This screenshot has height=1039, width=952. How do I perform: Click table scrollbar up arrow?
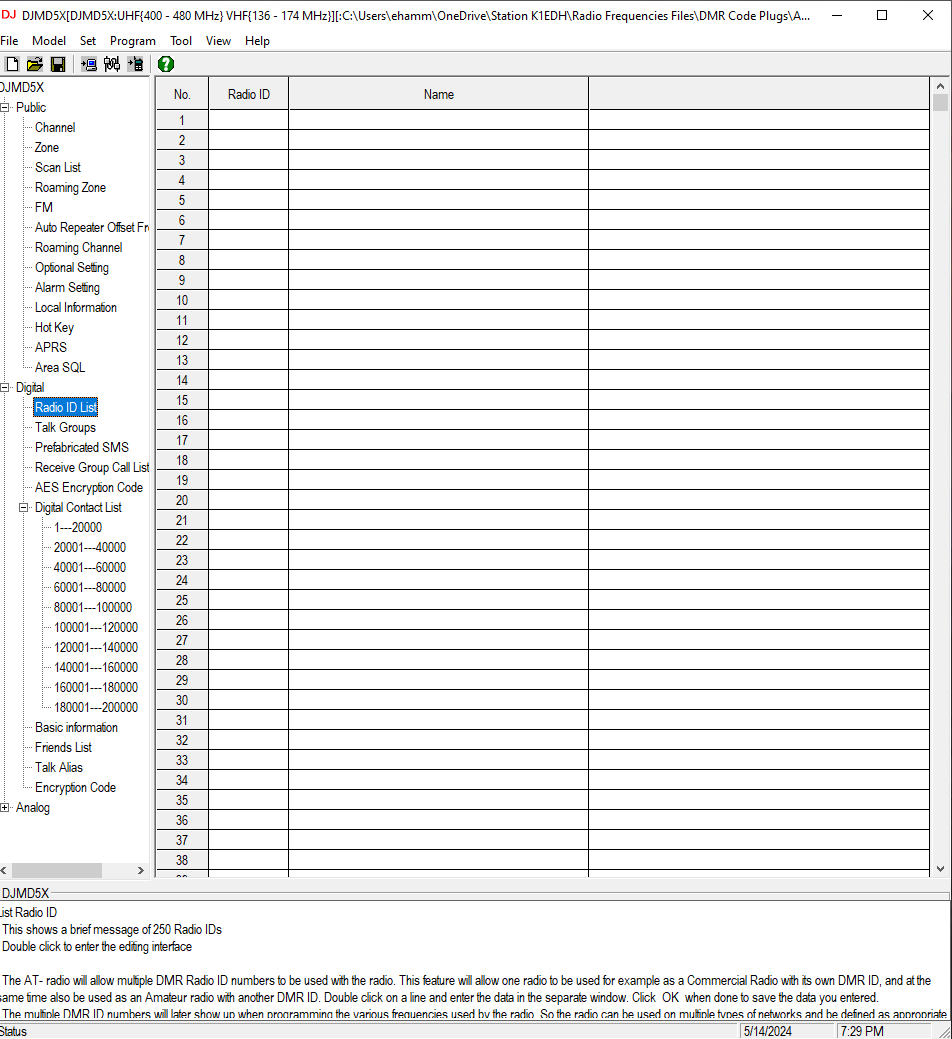(x=940, y=86)
